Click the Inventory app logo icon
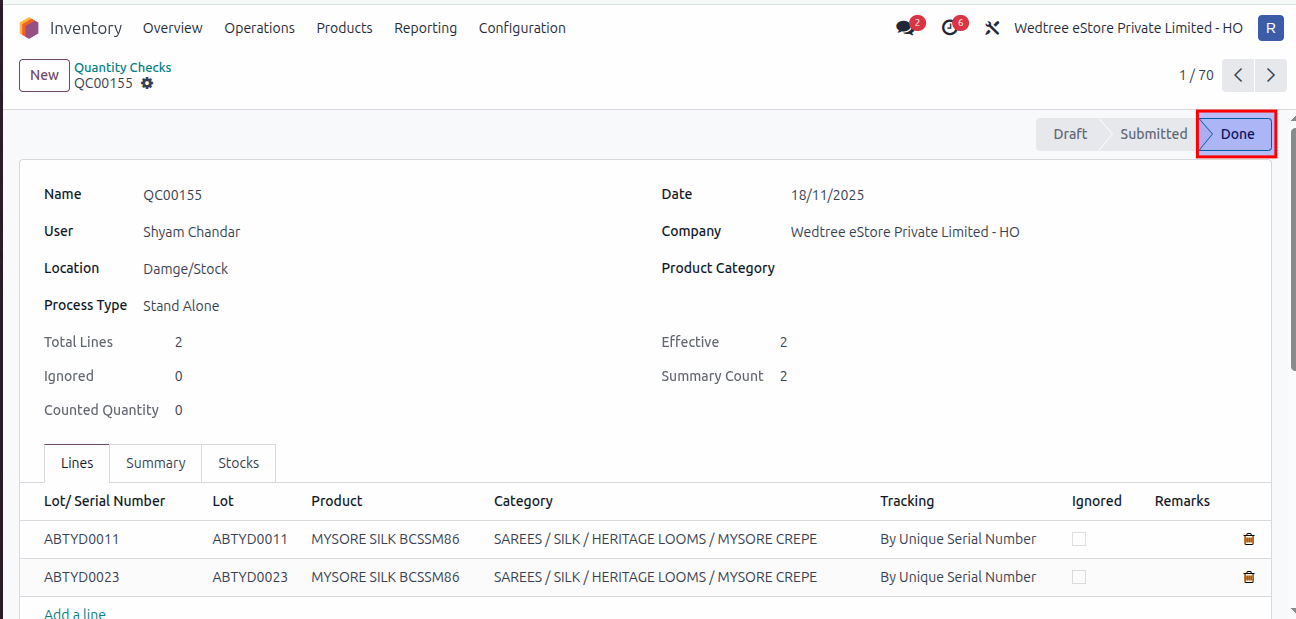 [x=29, y=28]
